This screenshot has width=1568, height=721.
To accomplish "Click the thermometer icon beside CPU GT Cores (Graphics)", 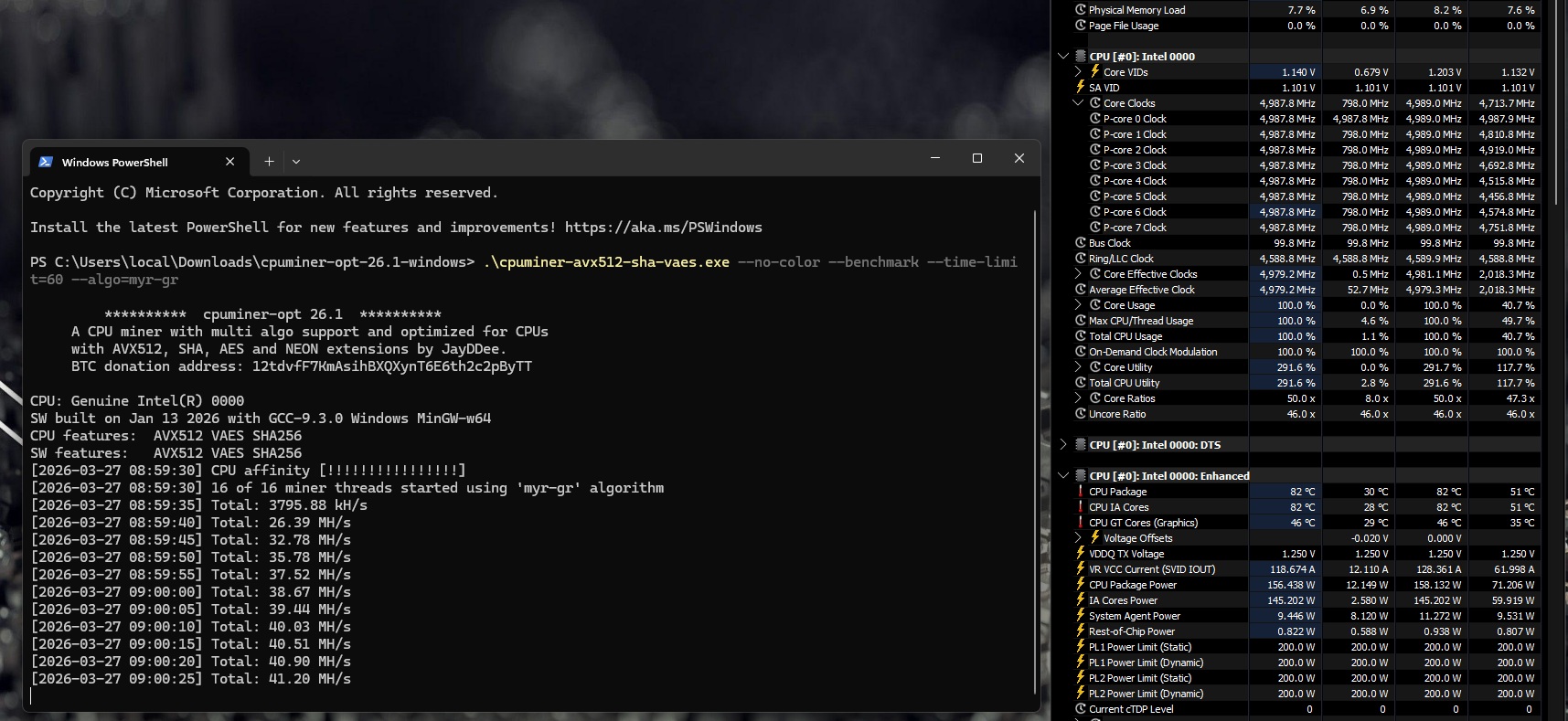I will point(1081,523).
